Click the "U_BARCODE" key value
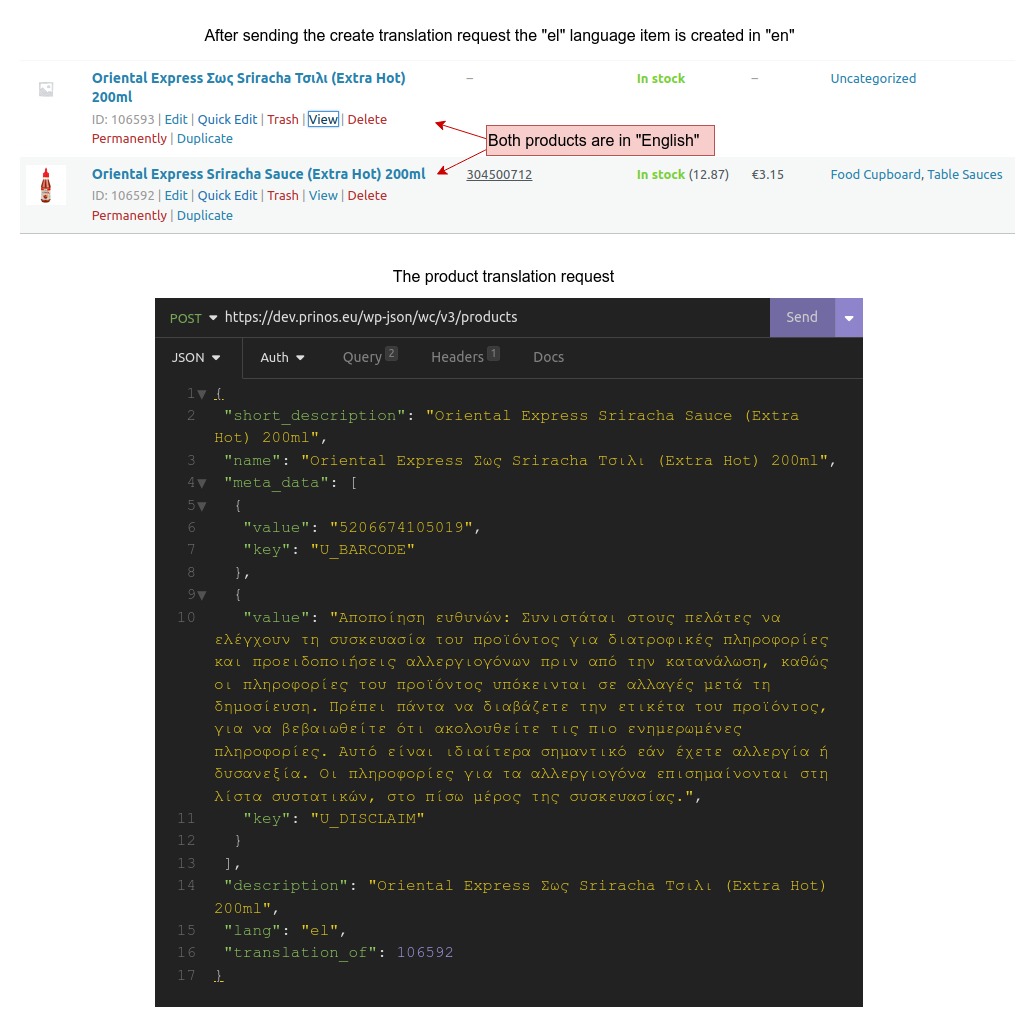1035x1027 pixels. (362, 550)
